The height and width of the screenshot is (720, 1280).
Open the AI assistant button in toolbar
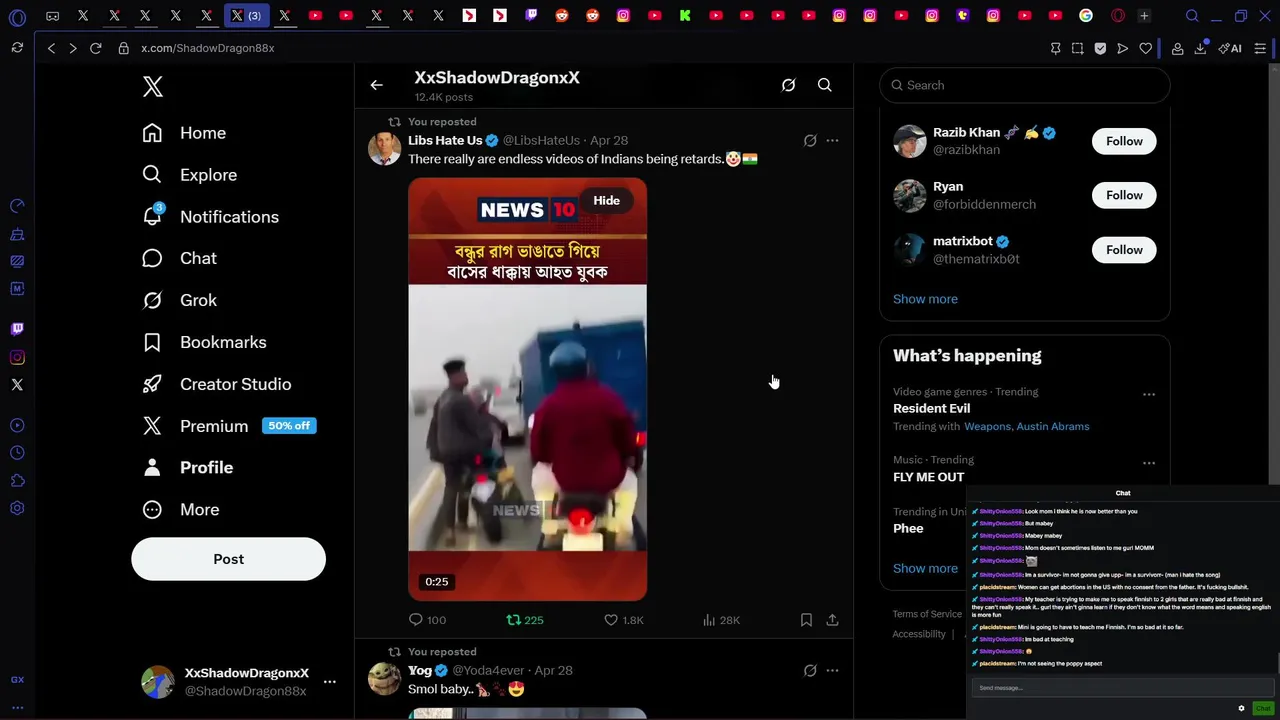[x=1230, y=48]
